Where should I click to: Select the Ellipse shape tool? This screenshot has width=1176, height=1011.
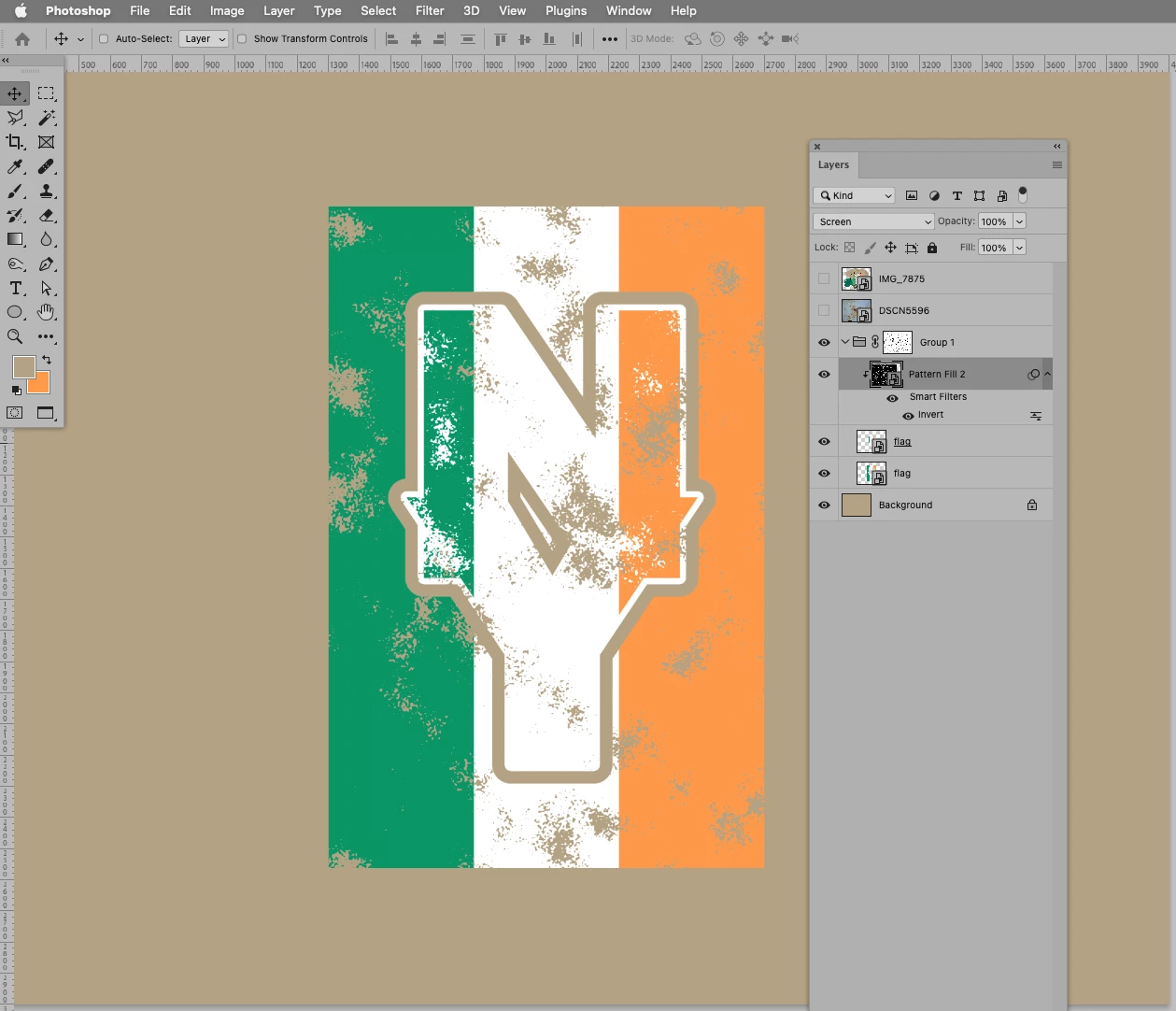coord(15,312)
